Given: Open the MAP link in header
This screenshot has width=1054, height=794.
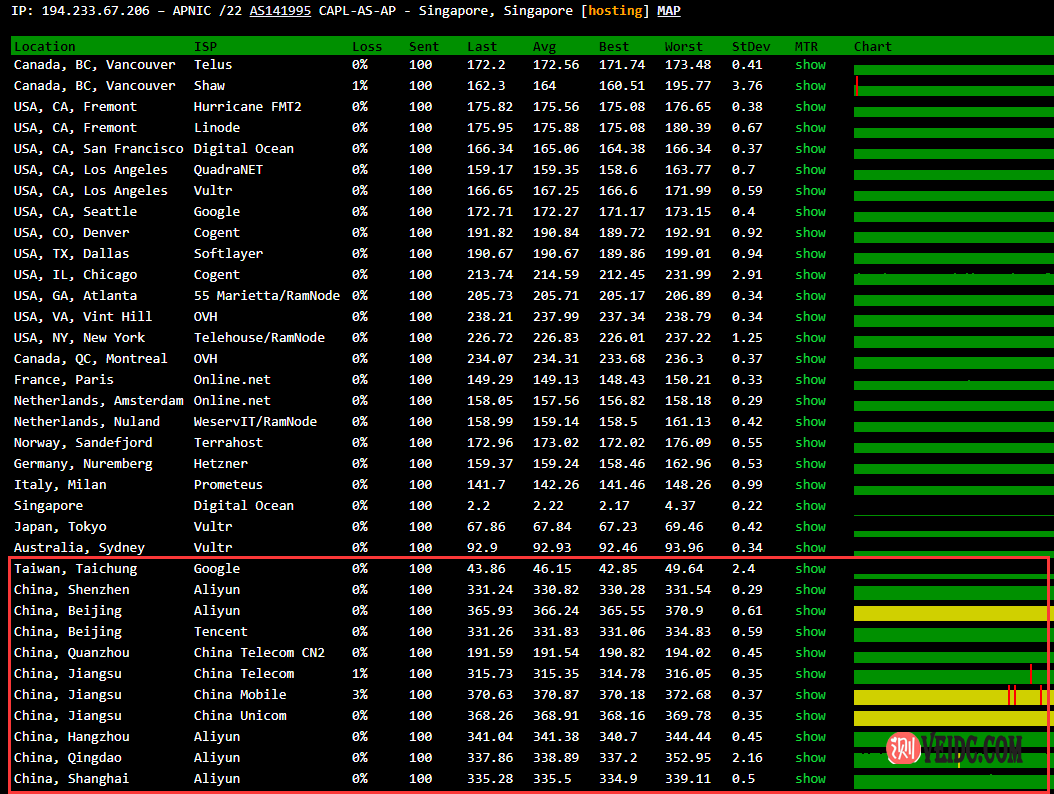Looking at the screenshot, I should coord(668,11).
